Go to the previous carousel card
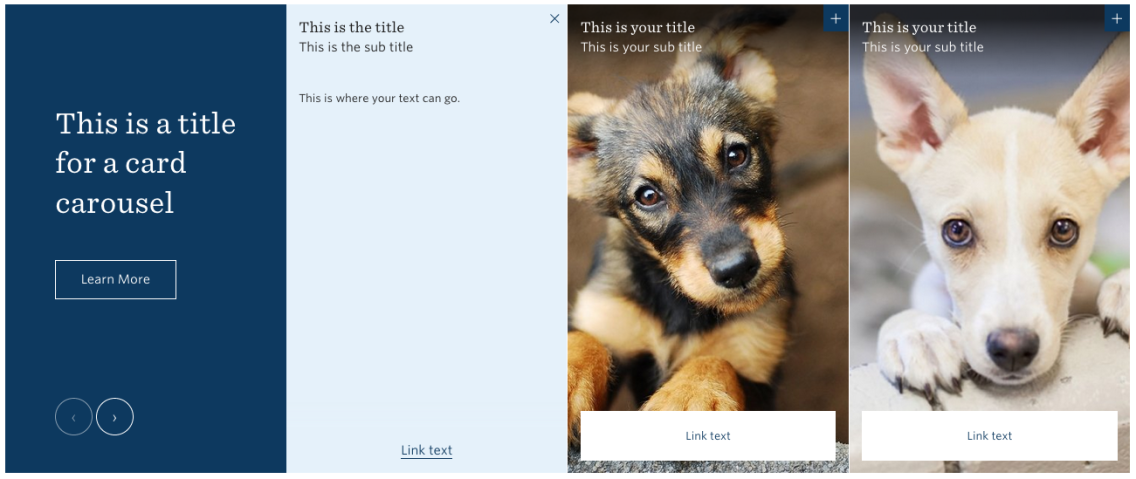 74,417
